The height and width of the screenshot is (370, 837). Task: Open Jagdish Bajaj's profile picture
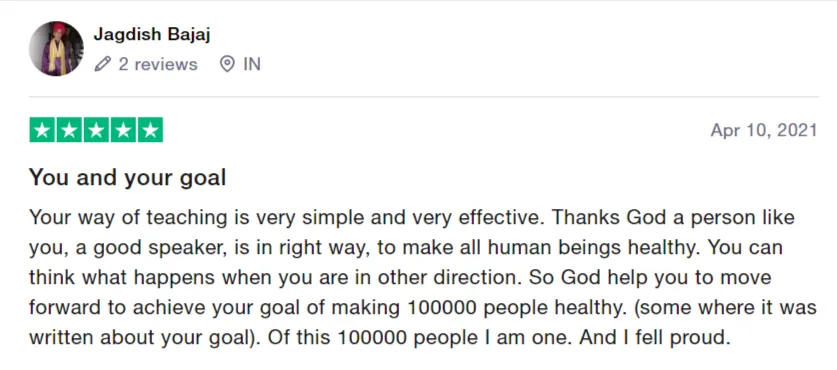point(56,49)
